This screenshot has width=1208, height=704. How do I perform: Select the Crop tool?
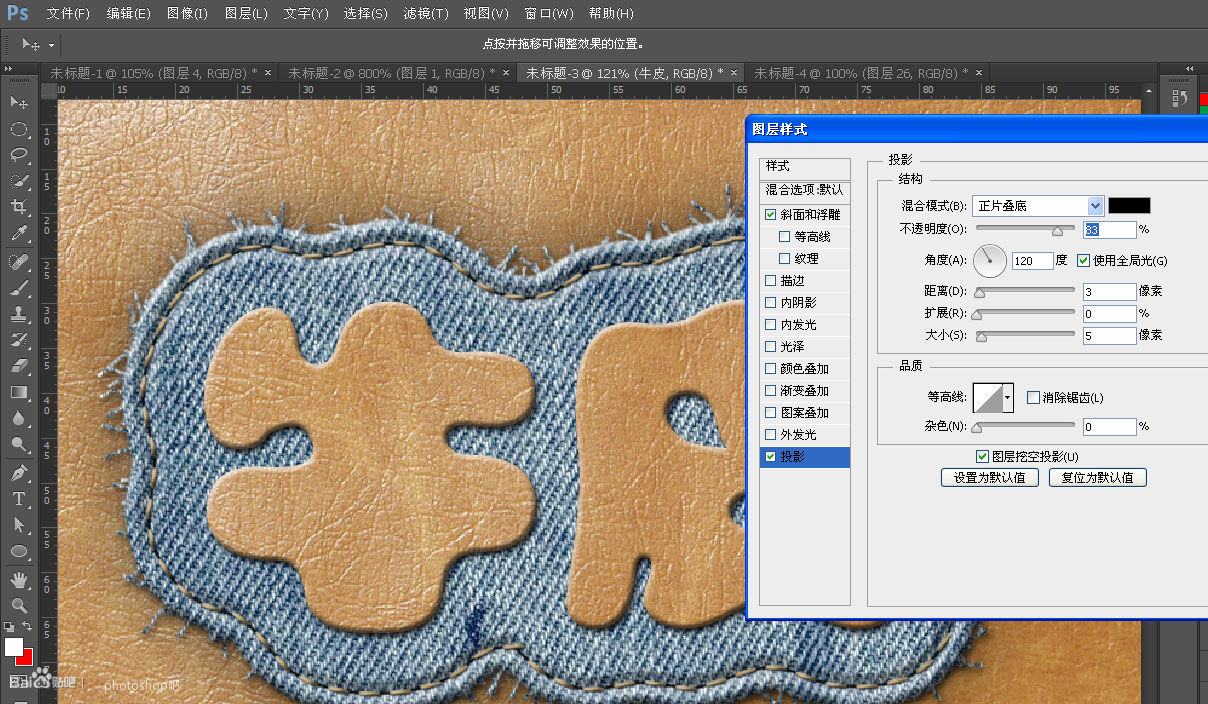19,207
